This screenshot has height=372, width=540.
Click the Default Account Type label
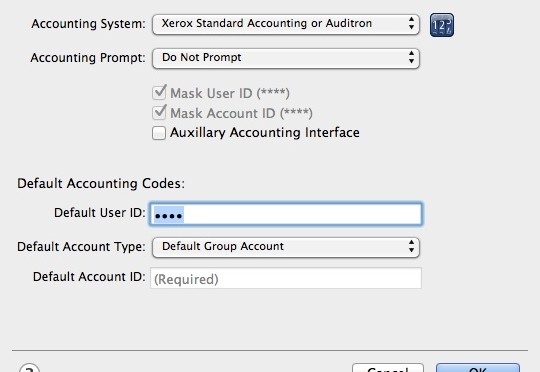[x=81, y=247]
